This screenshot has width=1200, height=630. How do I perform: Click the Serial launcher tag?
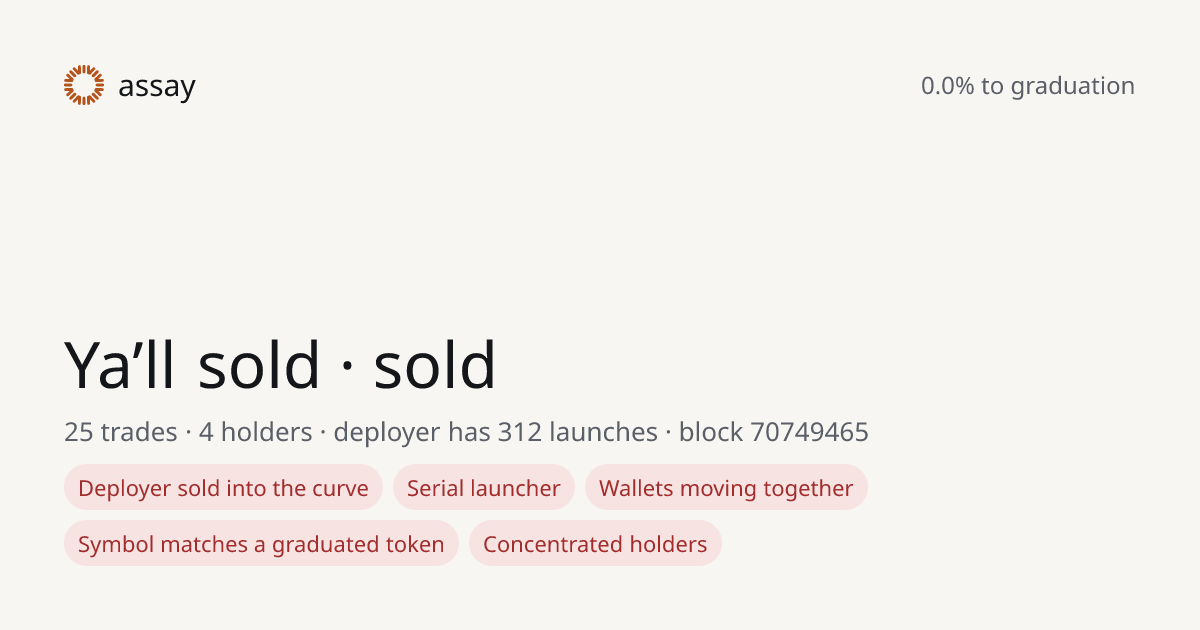point(484,488)
